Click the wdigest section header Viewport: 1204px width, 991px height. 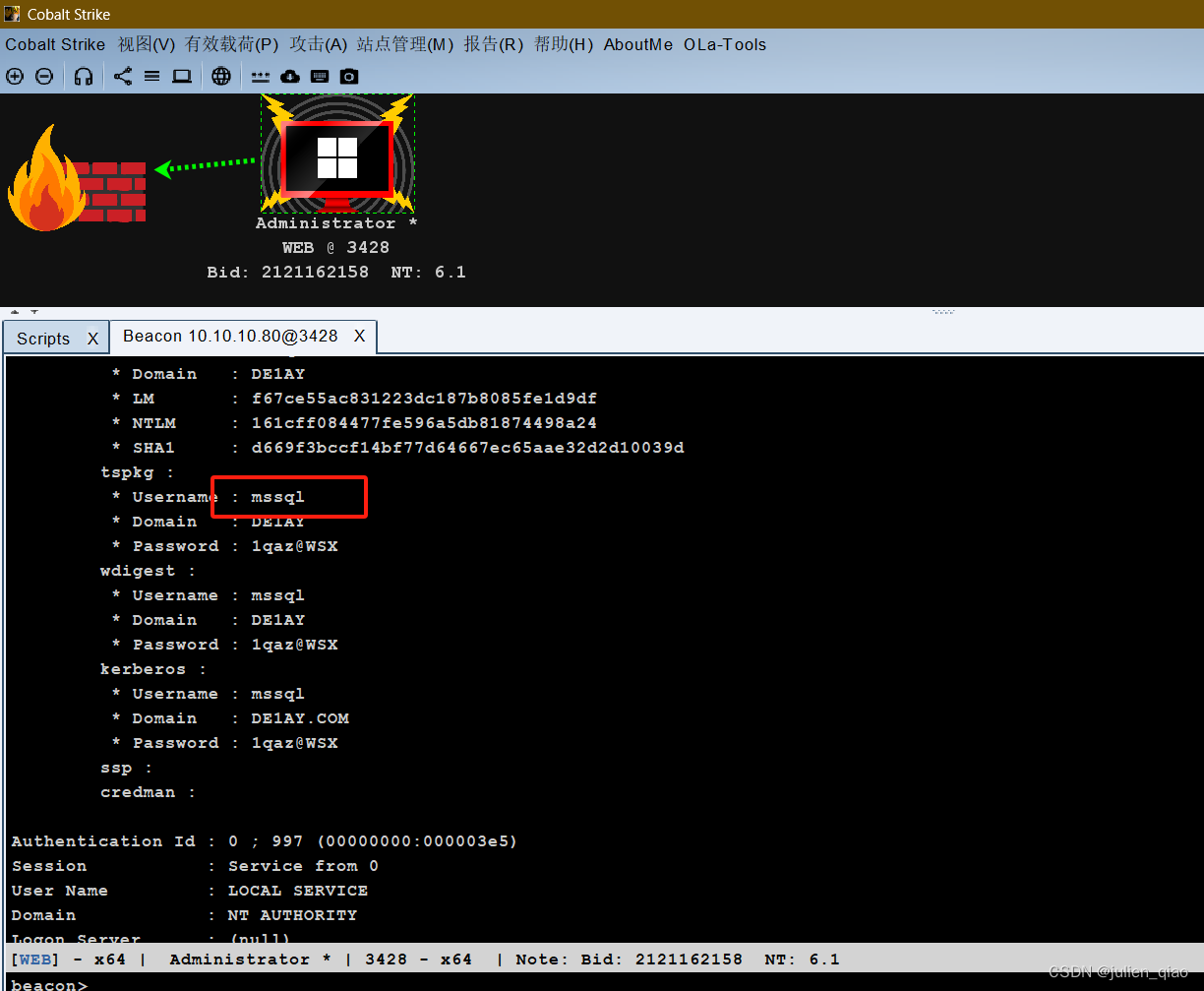[x=148, y=571]
